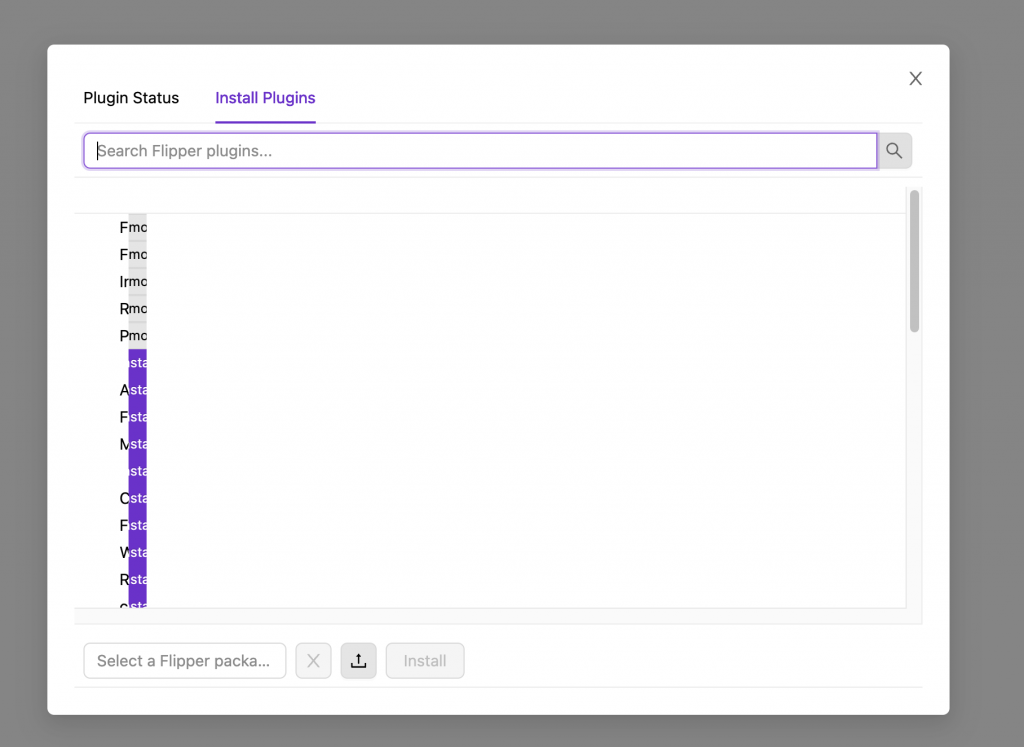
Task: Click the bottom Install button beside upload
Action: [x=425, y=661]
